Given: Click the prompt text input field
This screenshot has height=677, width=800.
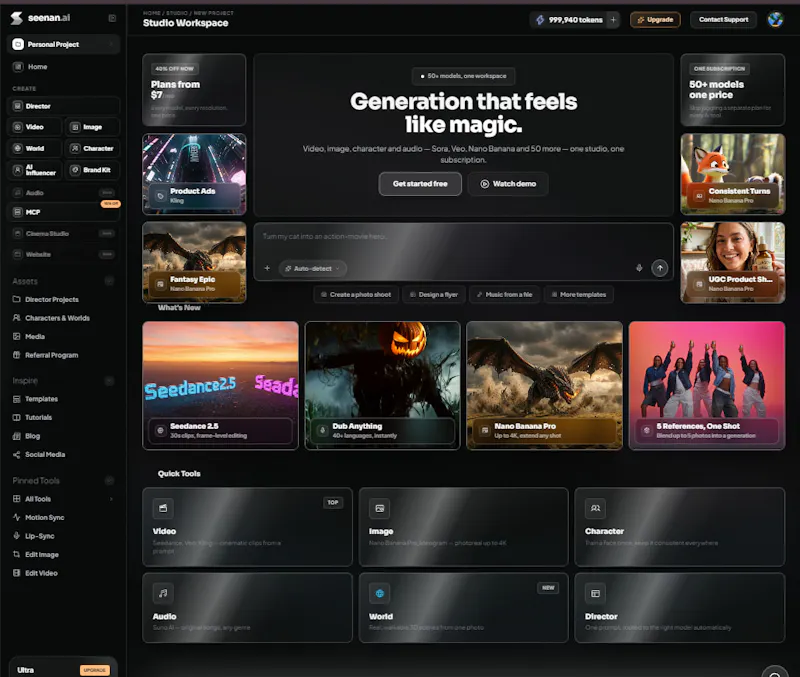Looking at the screenshot, I should (x=463, y=237).
